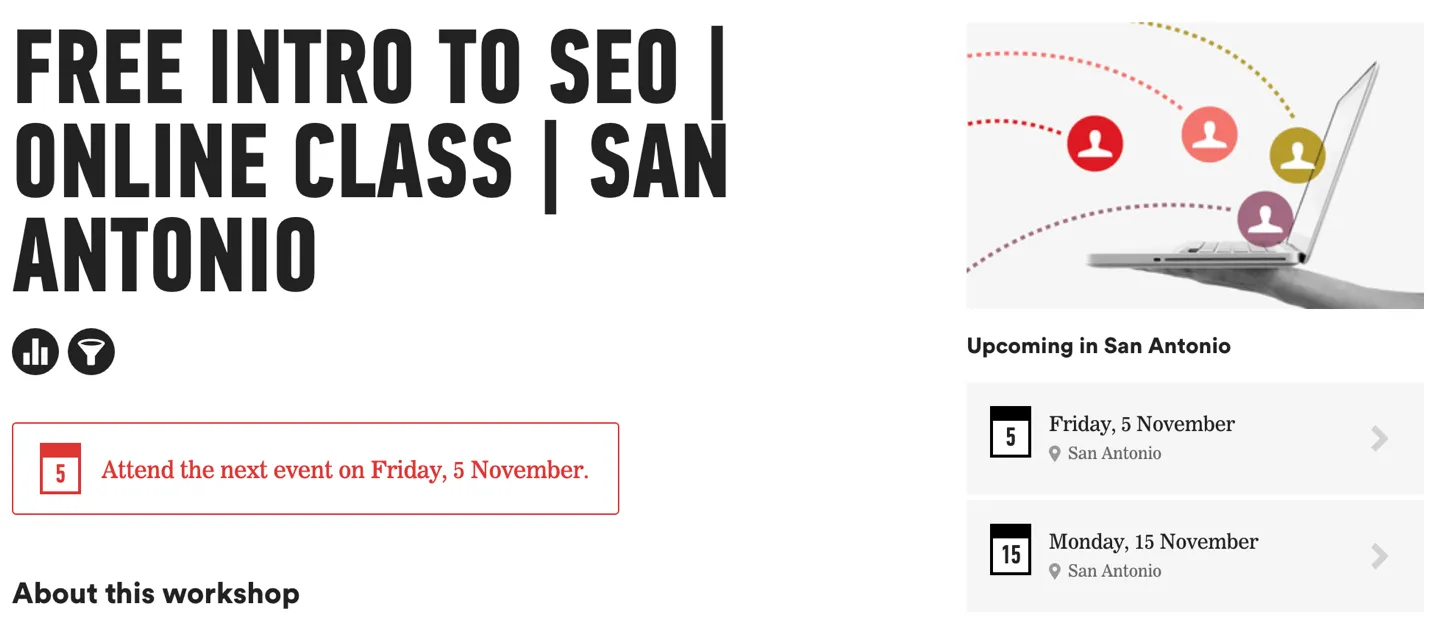Open Attend the next event on Friday link
The width and height of the screenshot is (1430, 618).
345,470
